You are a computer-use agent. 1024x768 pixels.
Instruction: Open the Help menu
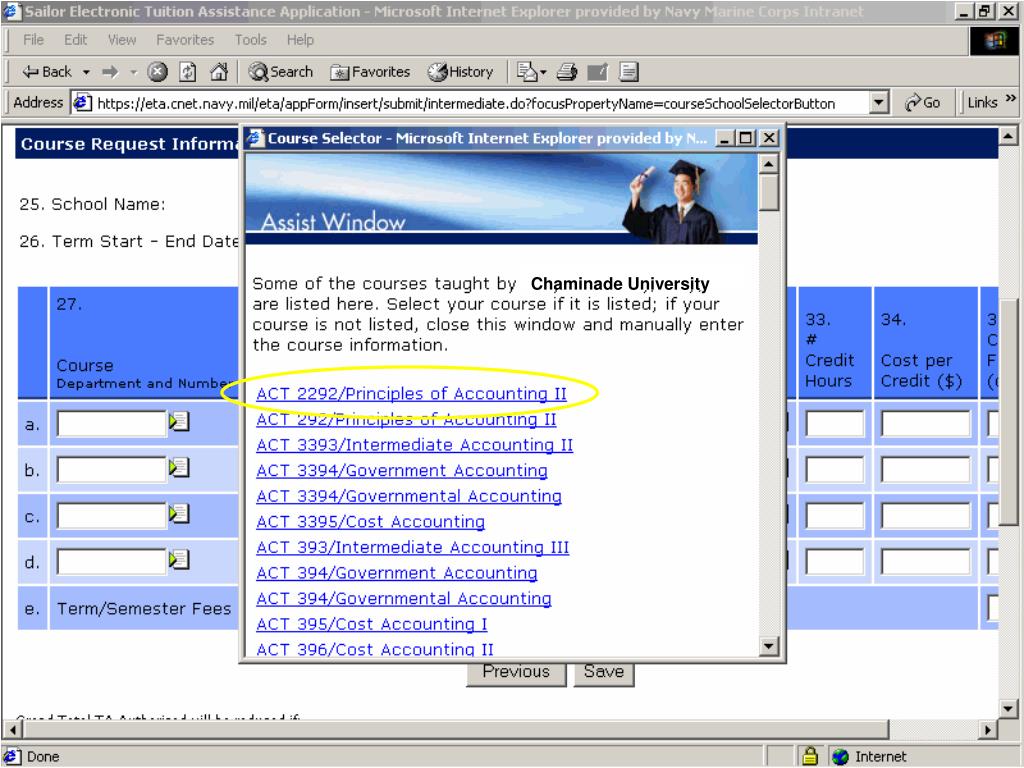[300, 40]
